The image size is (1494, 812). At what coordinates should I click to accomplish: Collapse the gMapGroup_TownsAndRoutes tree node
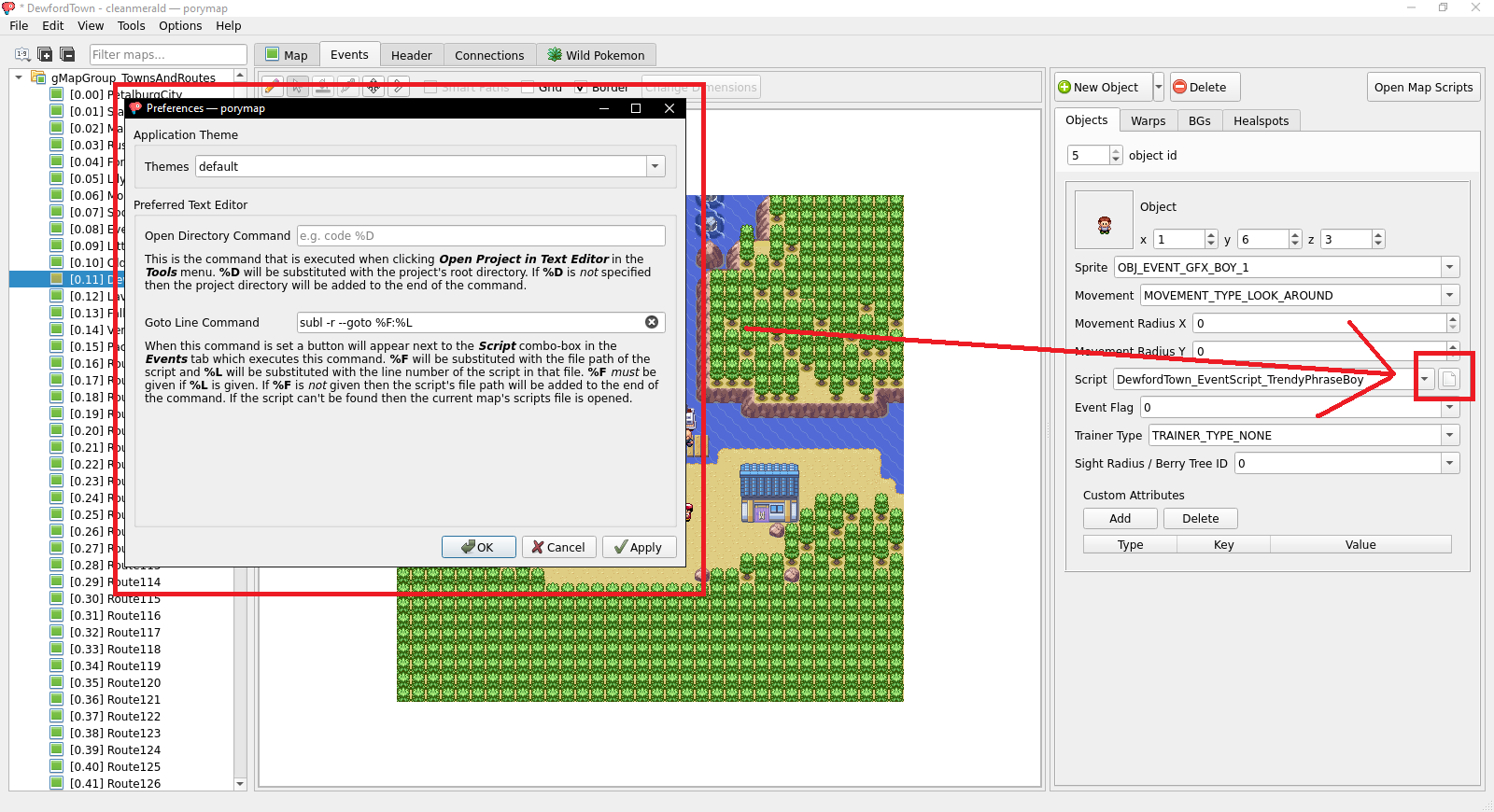point(19,77)
